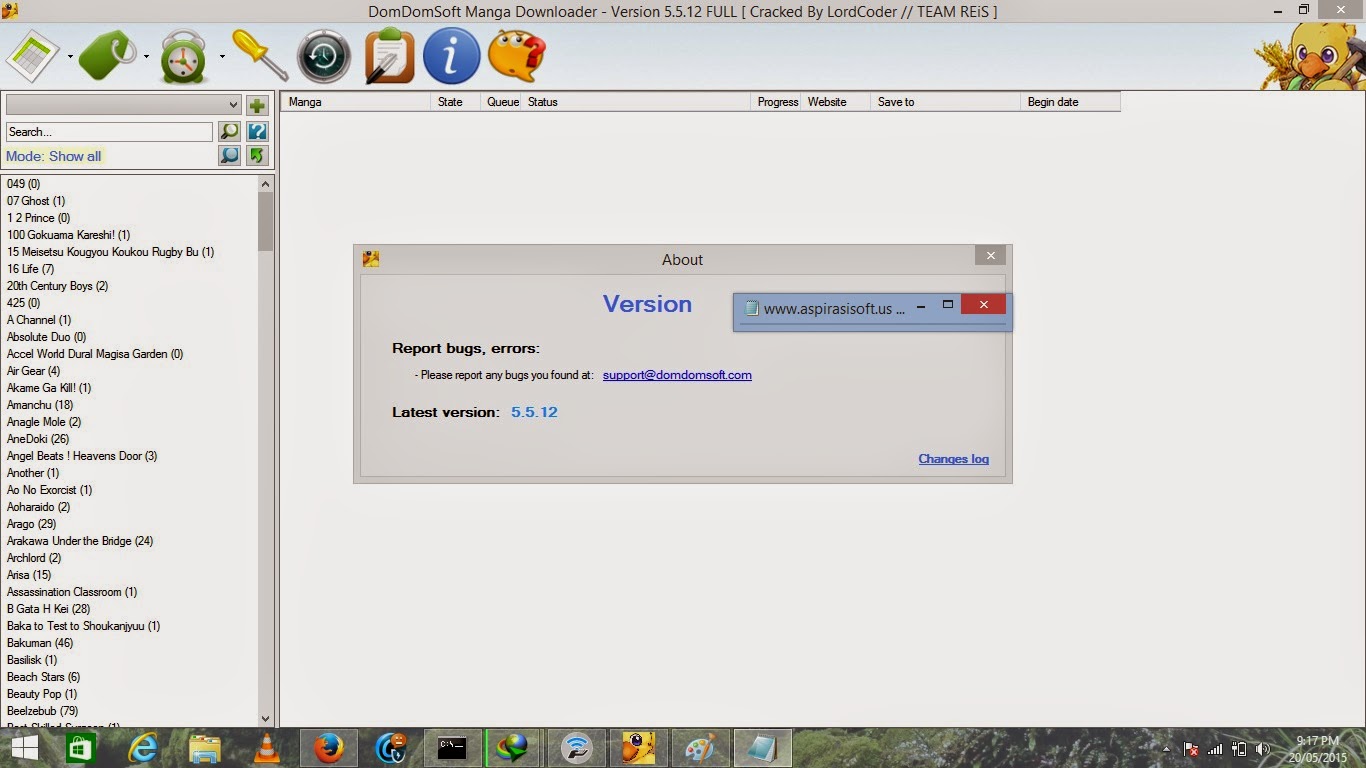Screen dimensions: 1366x768
Task: Sort by the Website column header
Action: 835,102
